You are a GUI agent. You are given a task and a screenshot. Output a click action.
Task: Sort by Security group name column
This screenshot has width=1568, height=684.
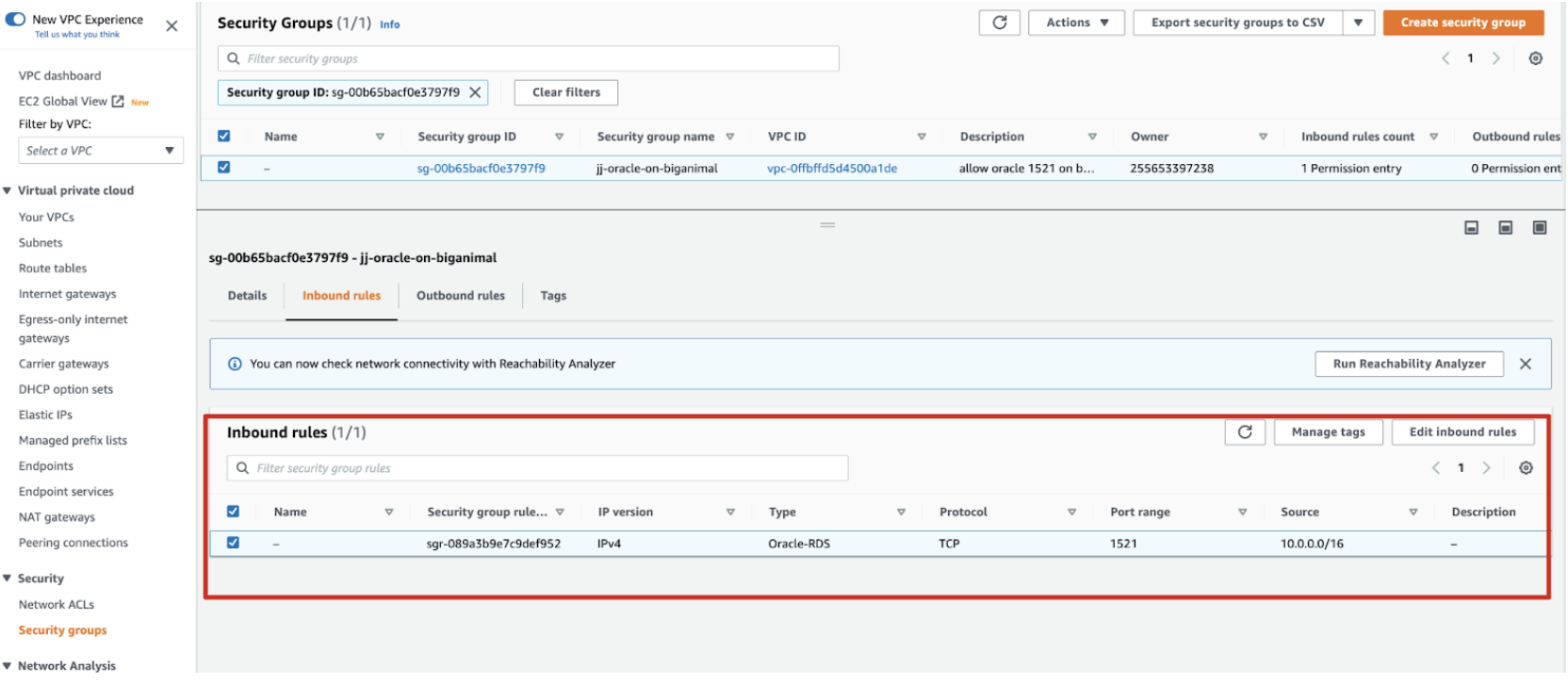coord(729,137)
